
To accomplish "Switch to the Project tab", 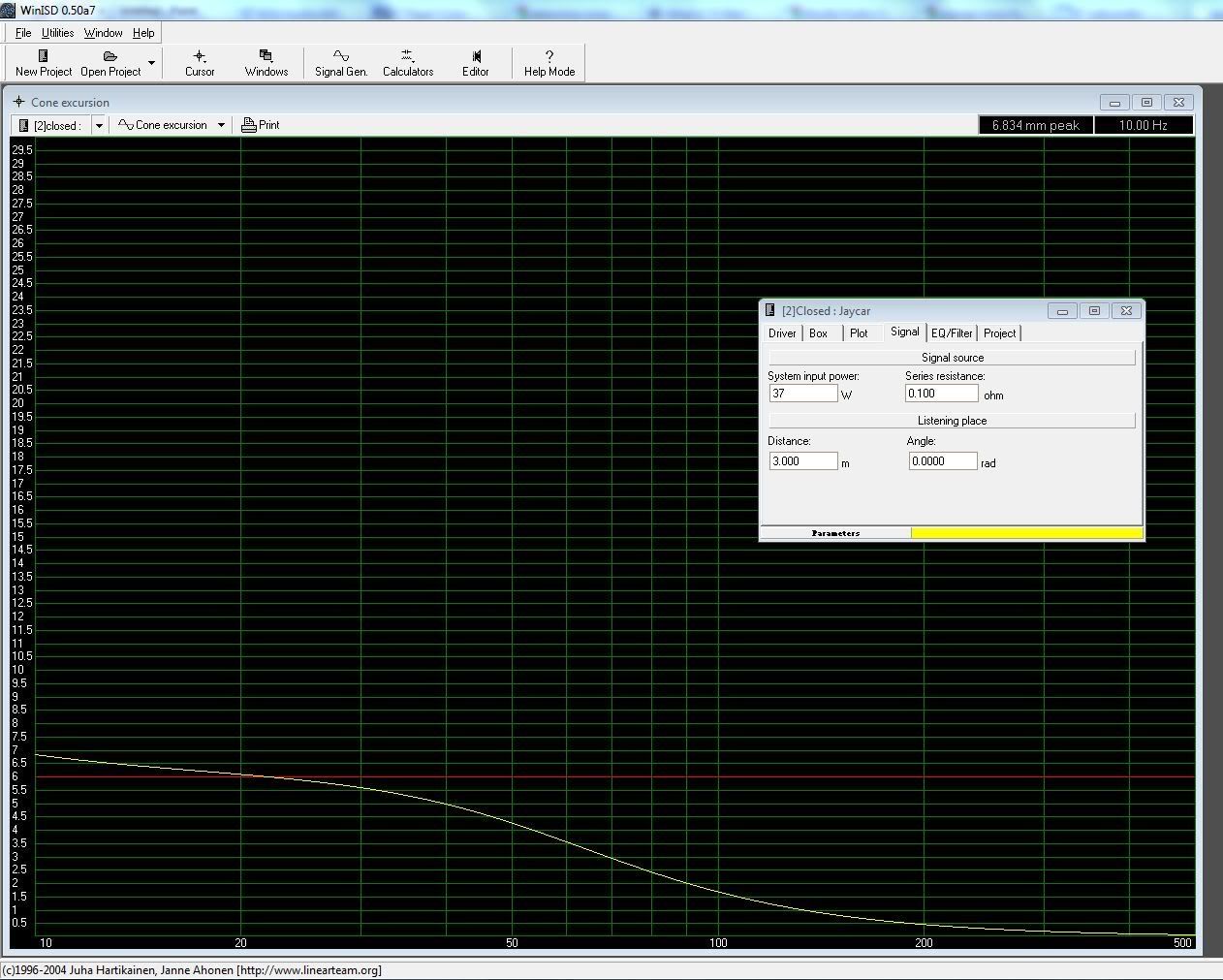I will [999, 333].
